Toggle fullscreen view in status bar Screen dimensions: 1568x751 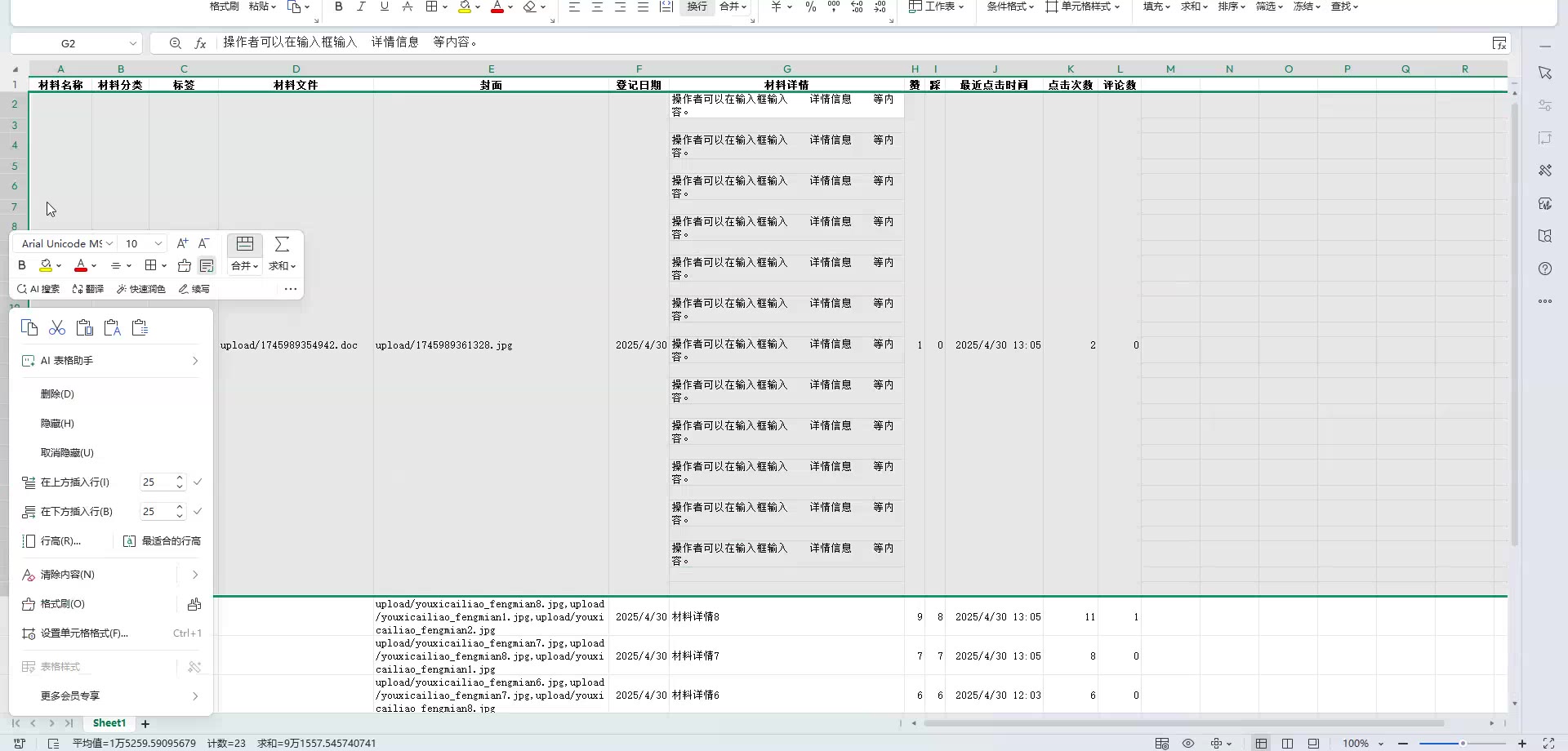1548,744
